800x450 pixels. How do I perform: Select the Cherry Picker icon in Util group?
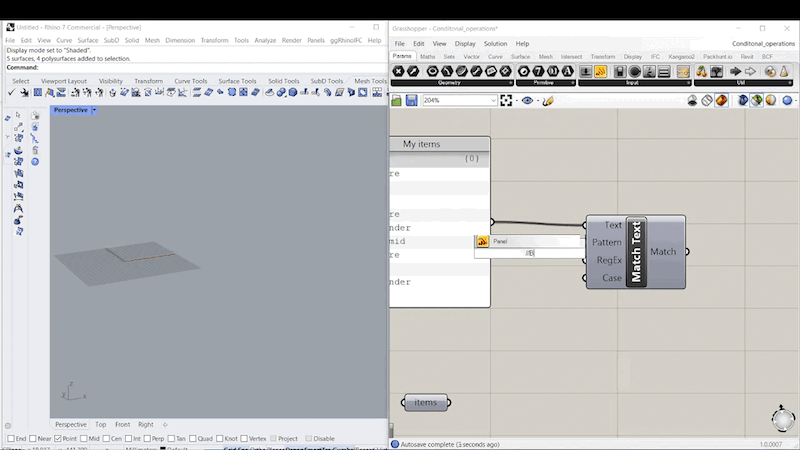[x=702, y=71]
